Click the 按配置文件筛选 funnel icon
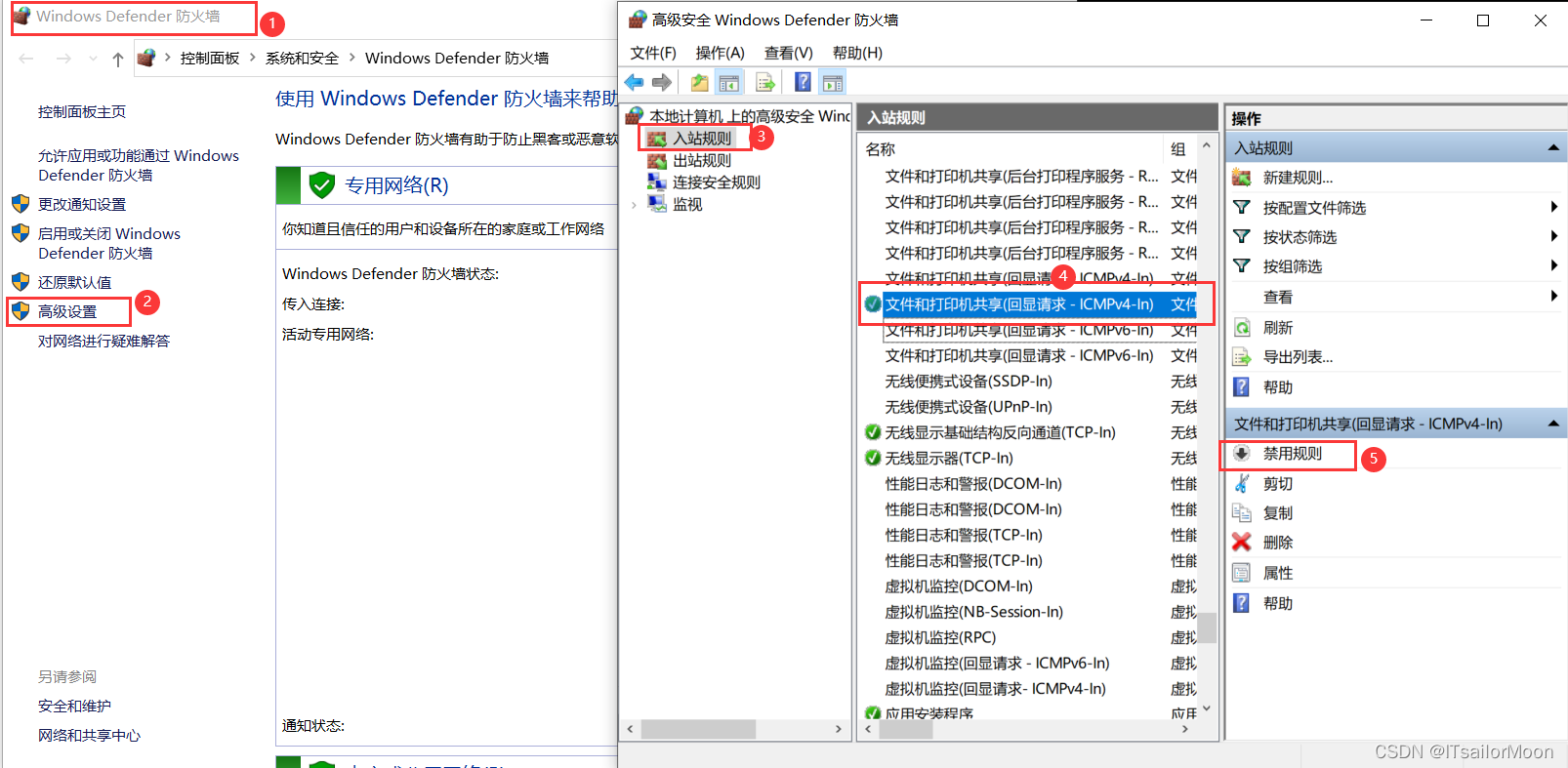 pos(1242,207)
